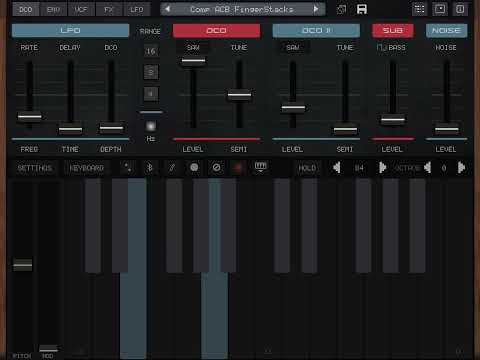
Task: Select range 16 button
Action: tap(151, 51)
